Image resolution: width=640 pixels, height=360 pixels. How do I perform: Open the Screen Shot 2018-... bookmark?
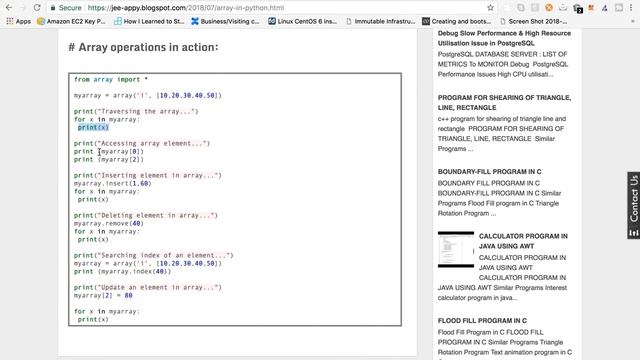pyautogui.click(x=533, y=21)
